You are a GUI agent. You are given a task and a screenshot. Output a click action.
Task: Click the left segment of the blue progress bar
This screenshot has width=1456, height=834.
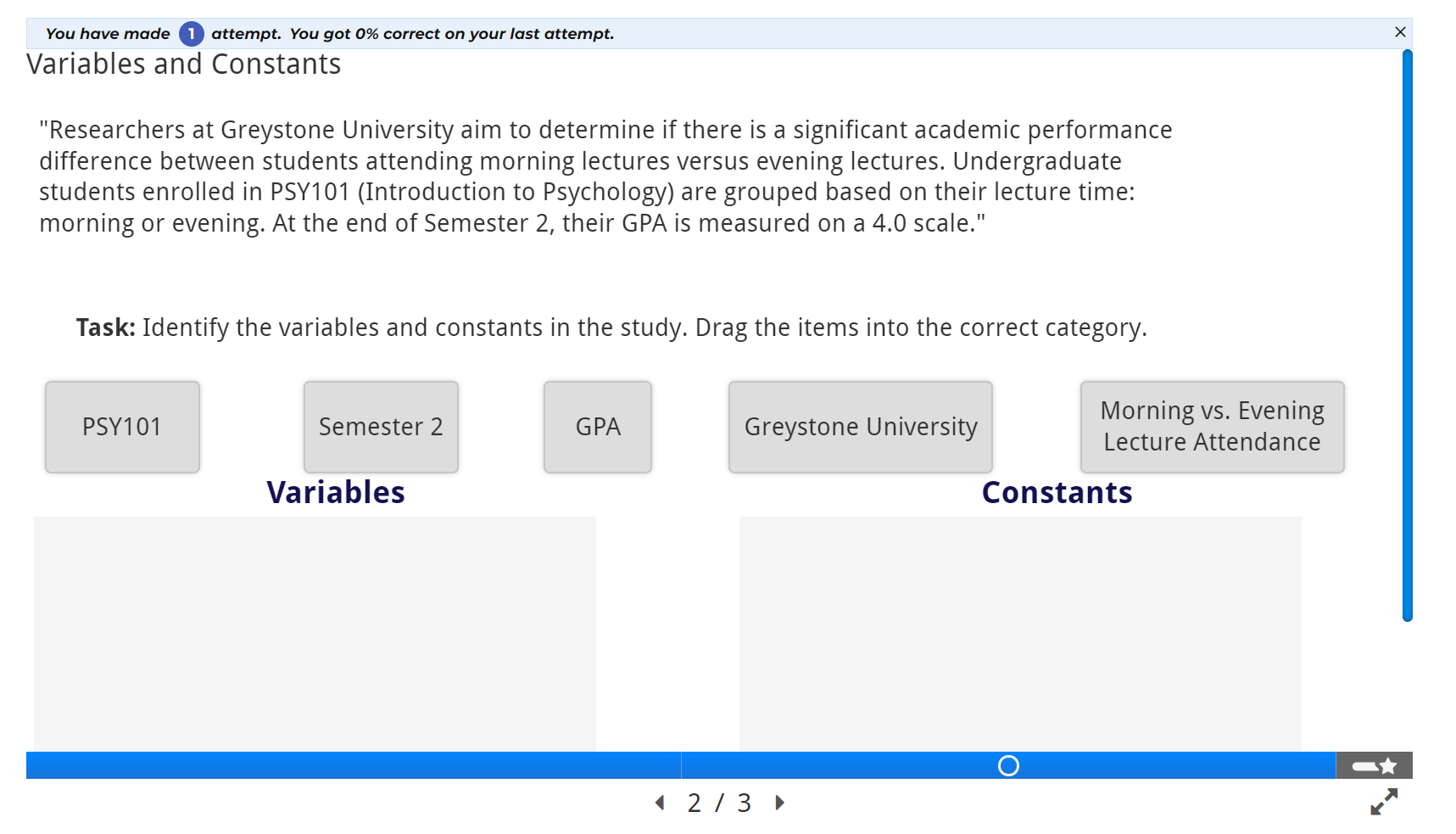(x=354, y=765)
